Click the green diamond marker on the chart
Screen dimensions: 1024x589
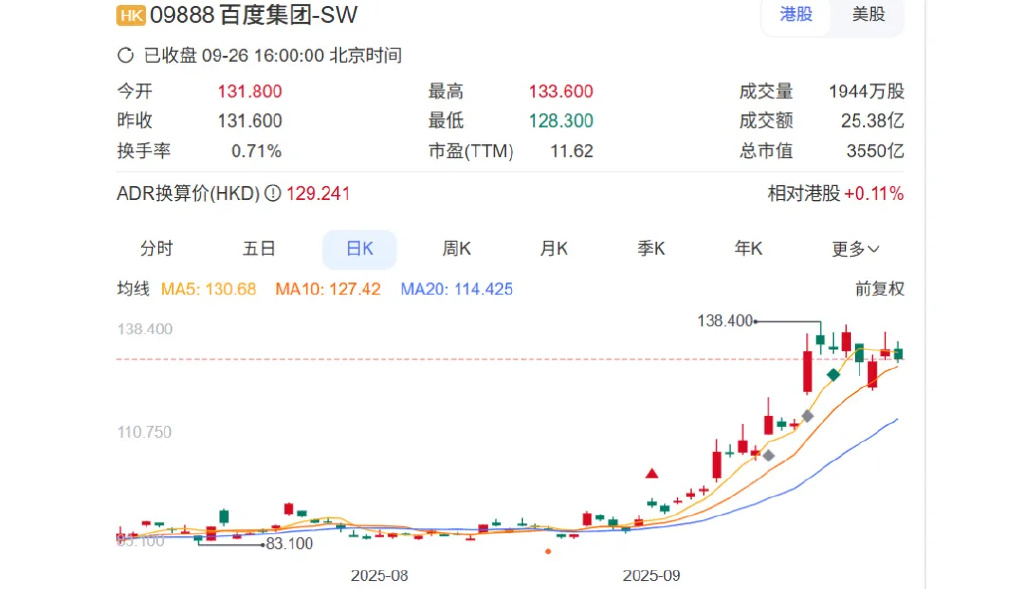[833, 374]
